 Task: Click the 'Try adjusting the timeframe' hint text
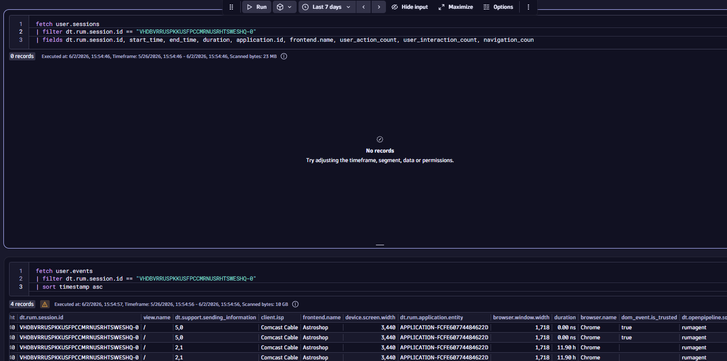tap(380, 160)
